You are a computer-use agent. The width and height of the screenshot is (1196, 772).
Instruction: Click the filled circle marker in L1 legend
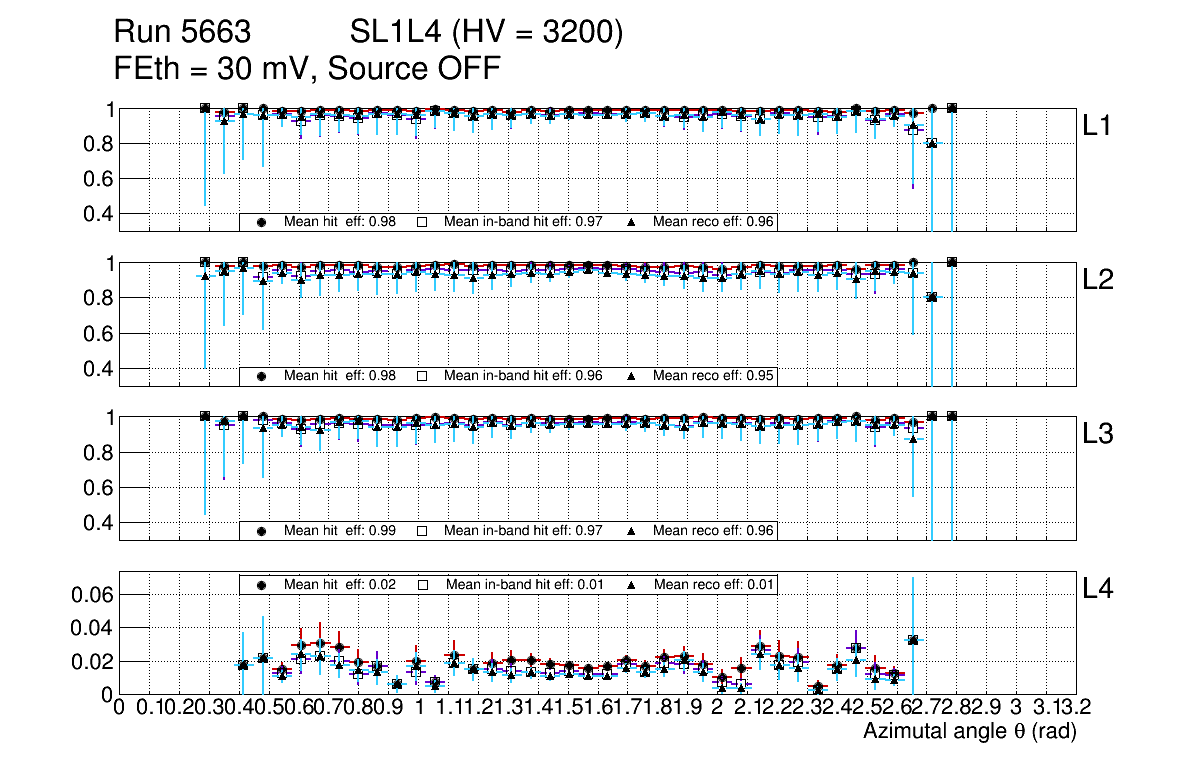pos(262,222)
